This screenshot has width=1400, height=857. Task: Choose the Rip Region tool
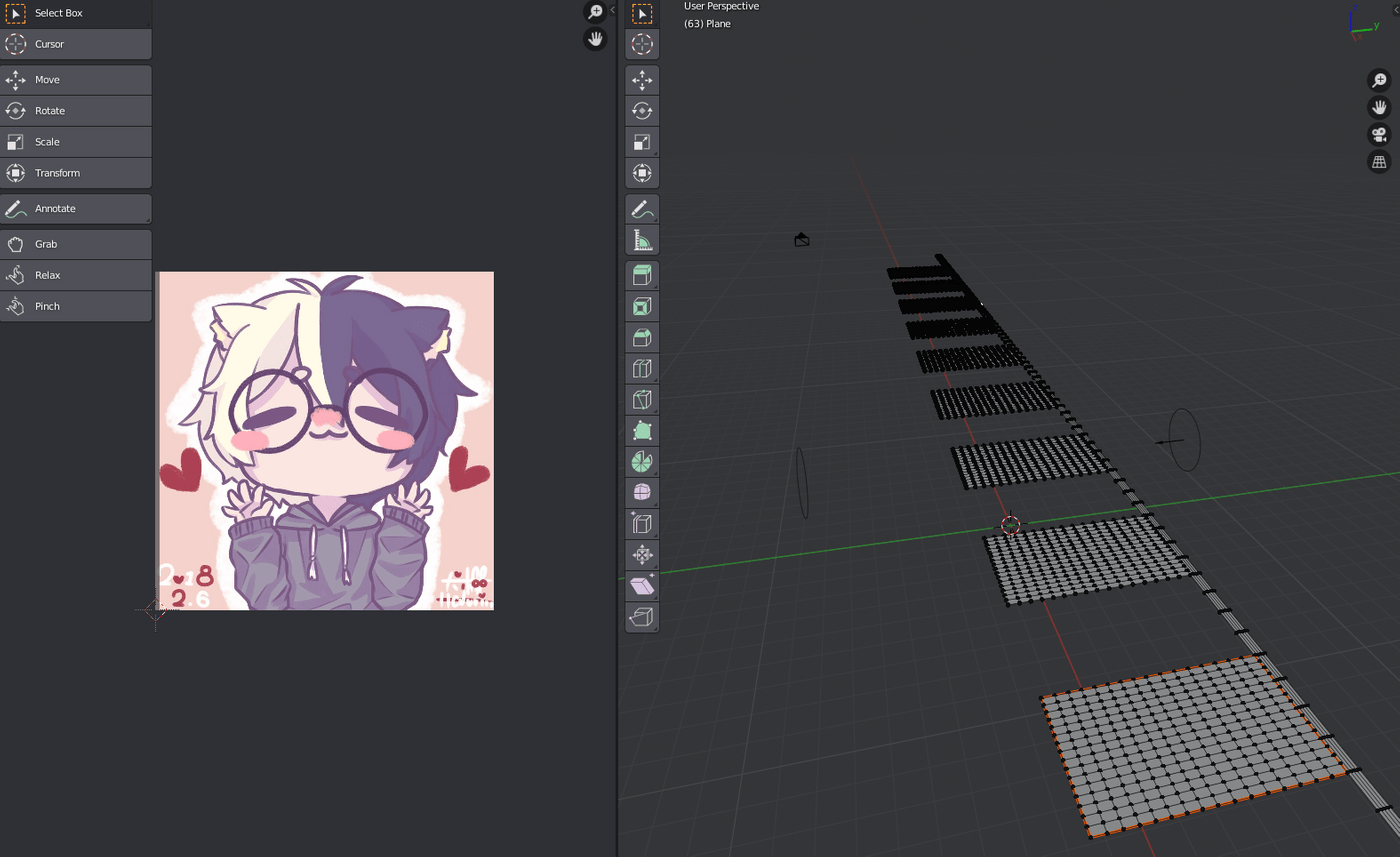pos(642,616)
